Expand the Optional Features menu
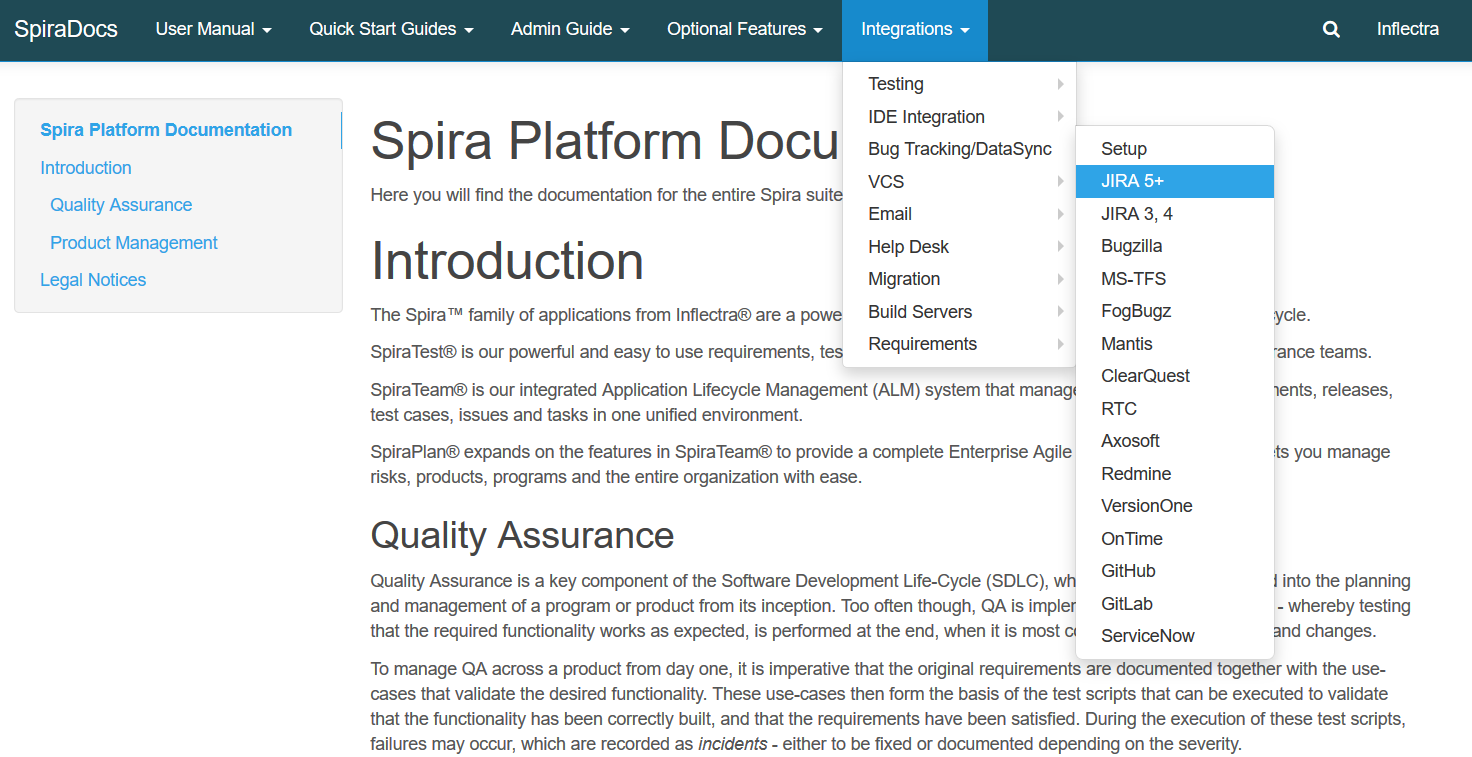1472x757 pixels. pos(745,30)
